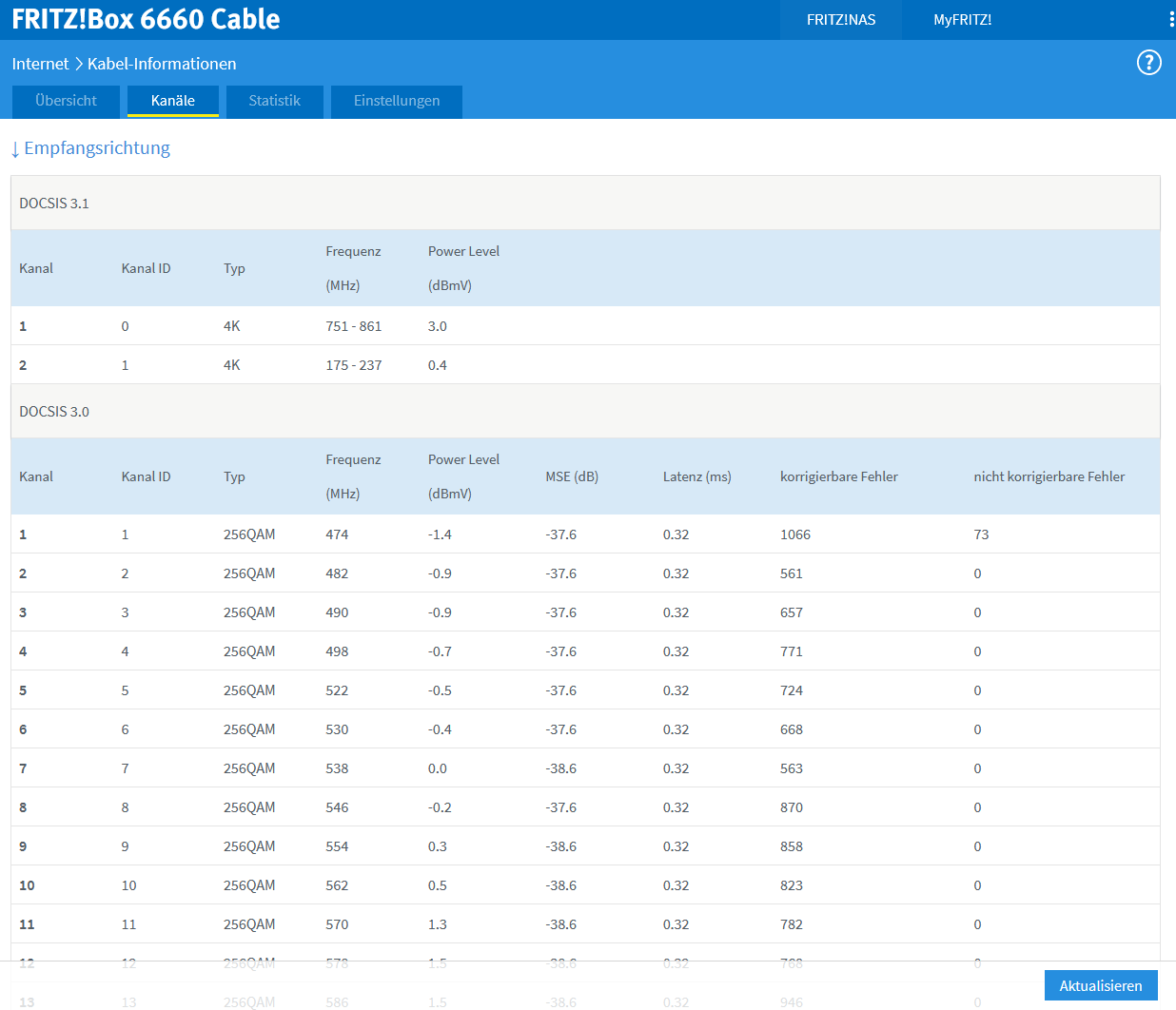Click the Latenz (ms) column header
Viewport: 1176px width, 1010px height.
pyautogui.click(x=697, y=476)
